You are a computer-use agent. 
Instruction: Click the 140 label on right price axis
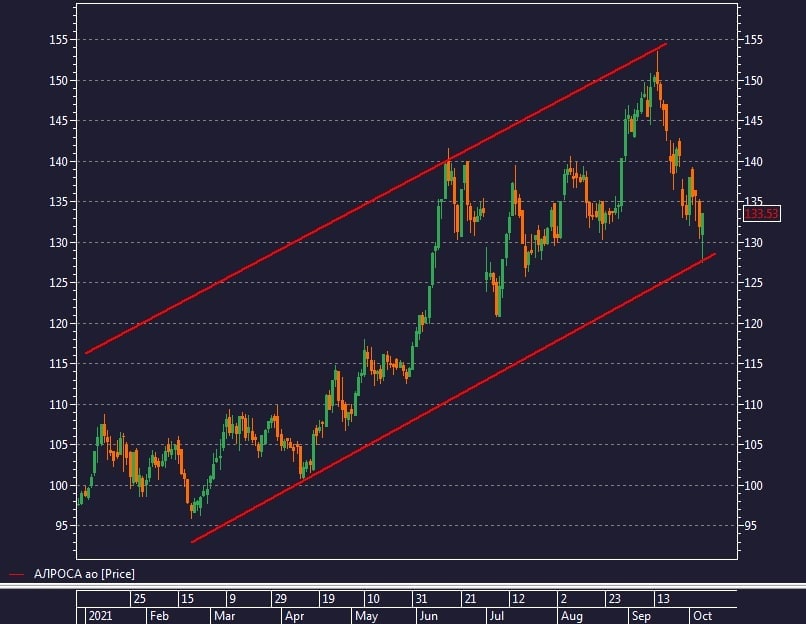[x=754, y=161]
